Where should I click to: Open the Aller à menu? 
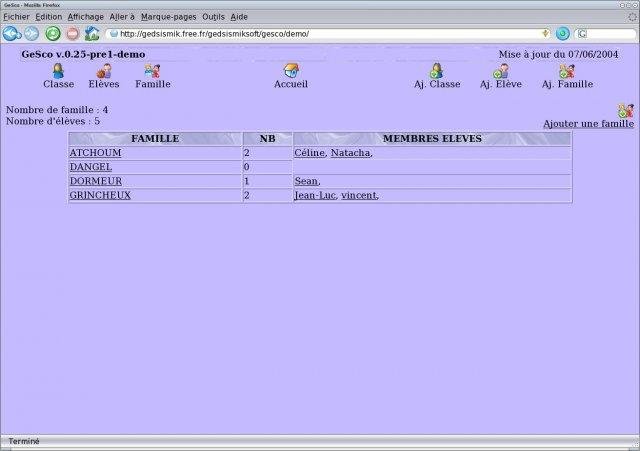(x=122, y=17)
